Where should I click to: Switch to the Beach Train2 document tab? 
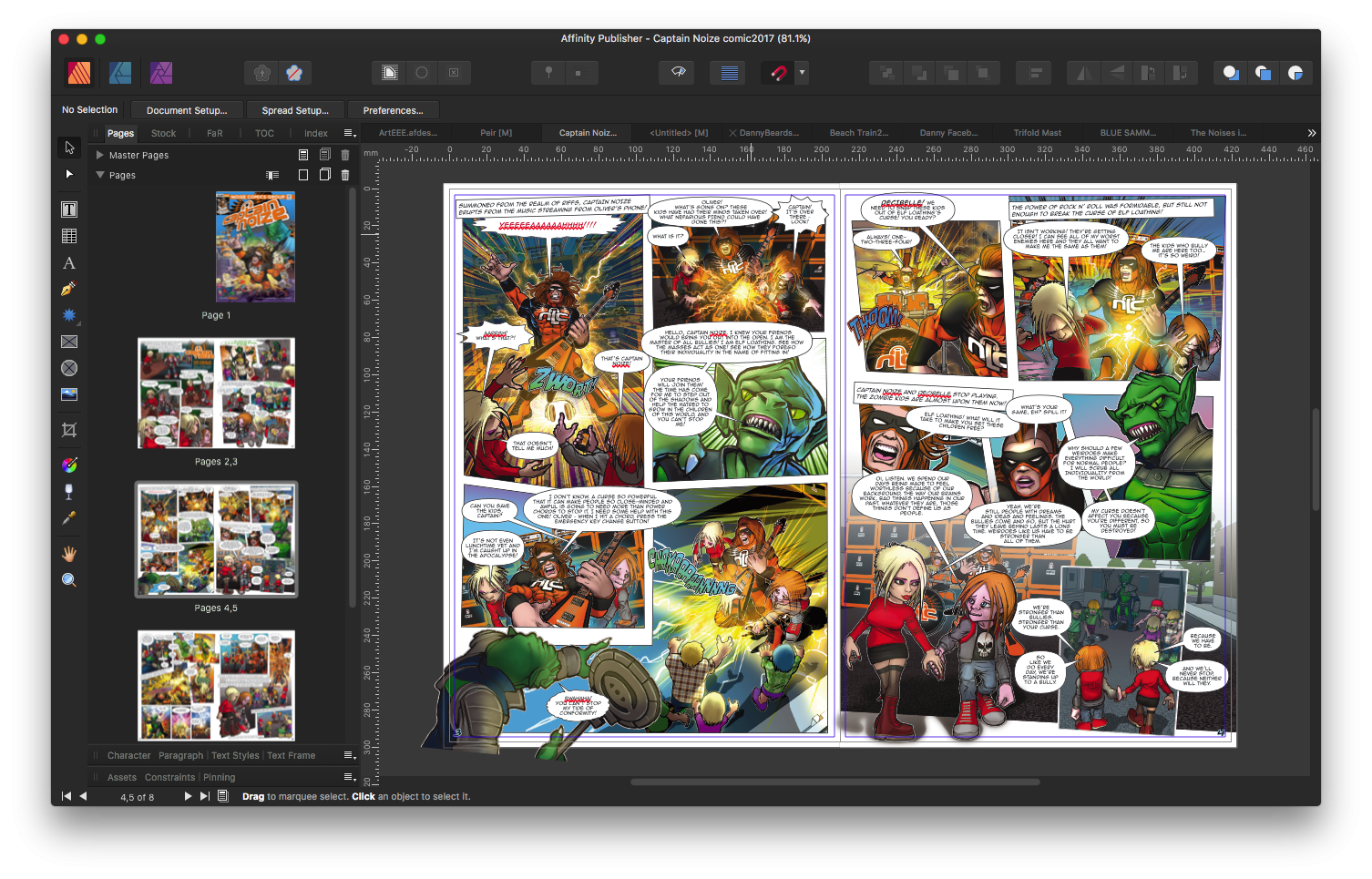859,133
